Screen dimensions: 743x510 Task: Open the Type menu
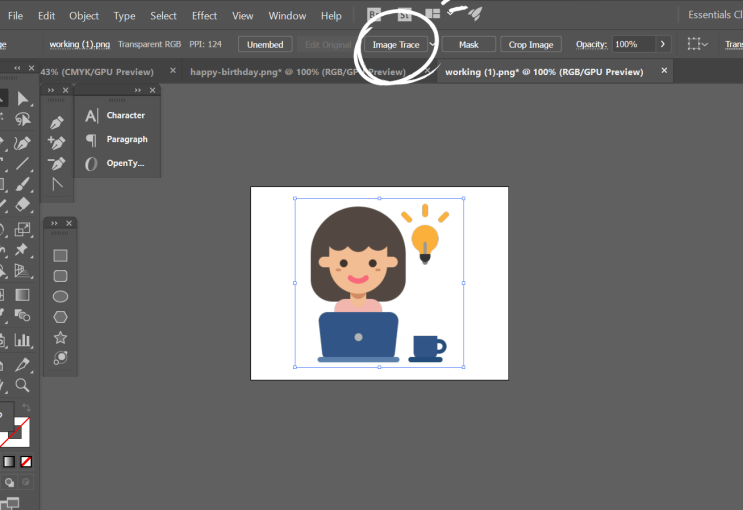(x=124, y=16)
